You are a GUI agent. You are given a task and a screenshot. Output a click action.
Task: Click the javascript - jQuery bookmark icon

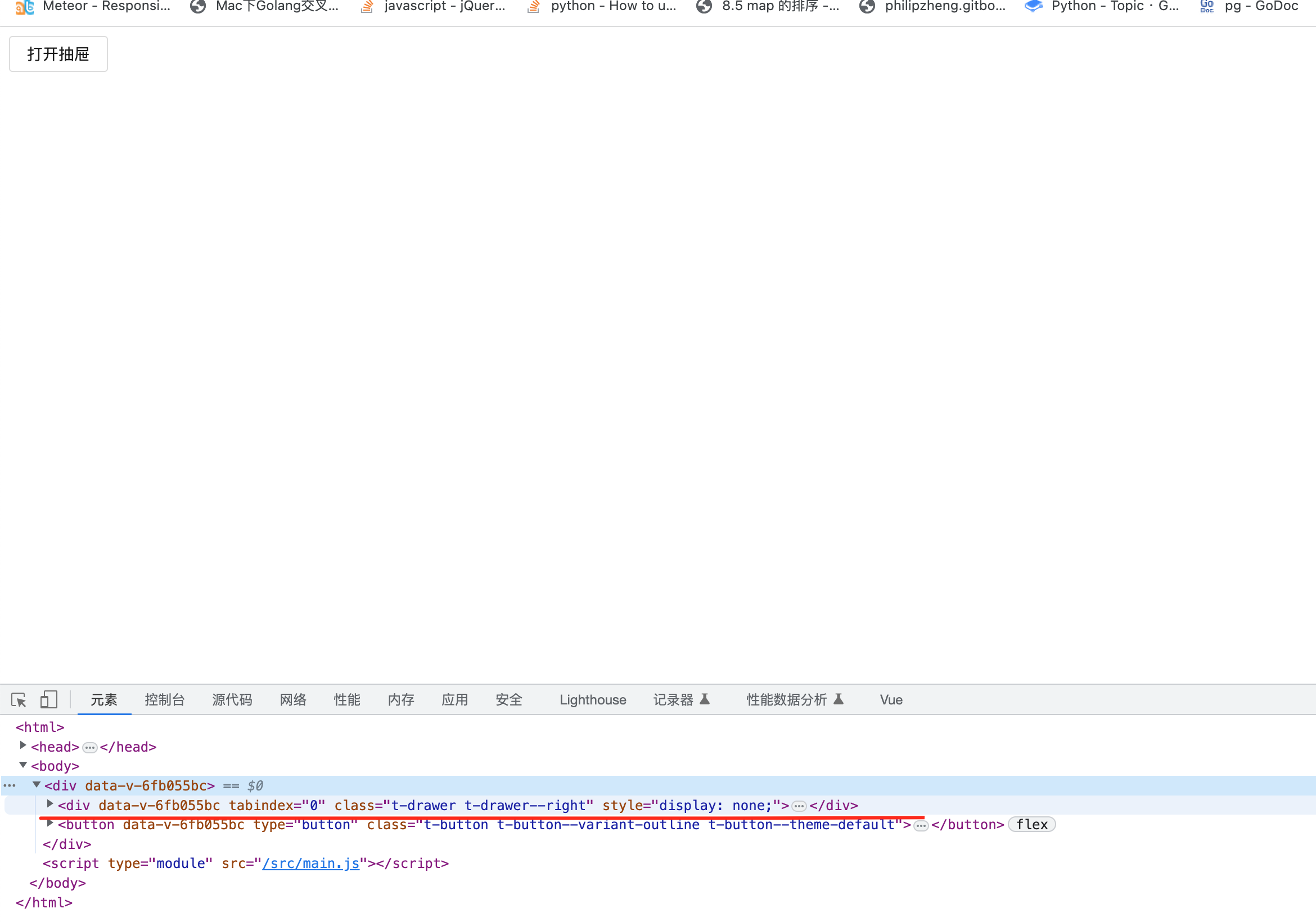(x=366, y=7)
